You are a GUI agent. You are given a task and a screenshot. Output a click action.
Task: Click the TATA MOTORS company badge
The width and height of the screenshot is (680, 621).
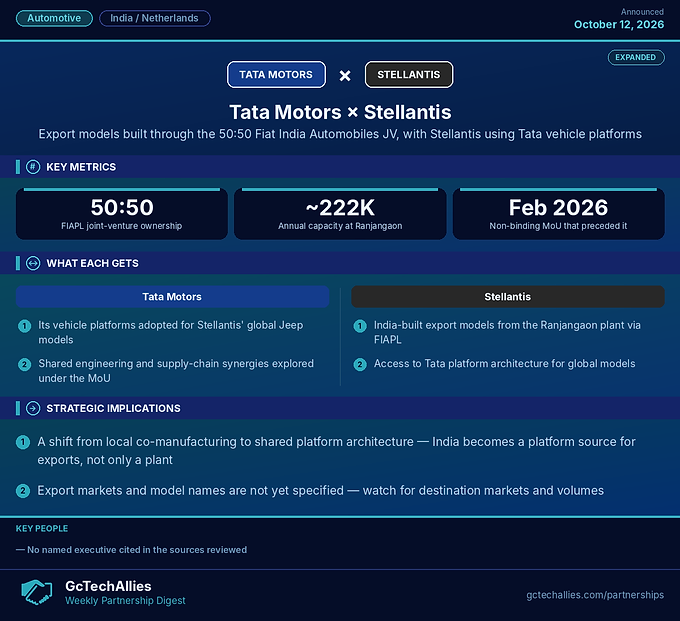(x=276, y=75)
